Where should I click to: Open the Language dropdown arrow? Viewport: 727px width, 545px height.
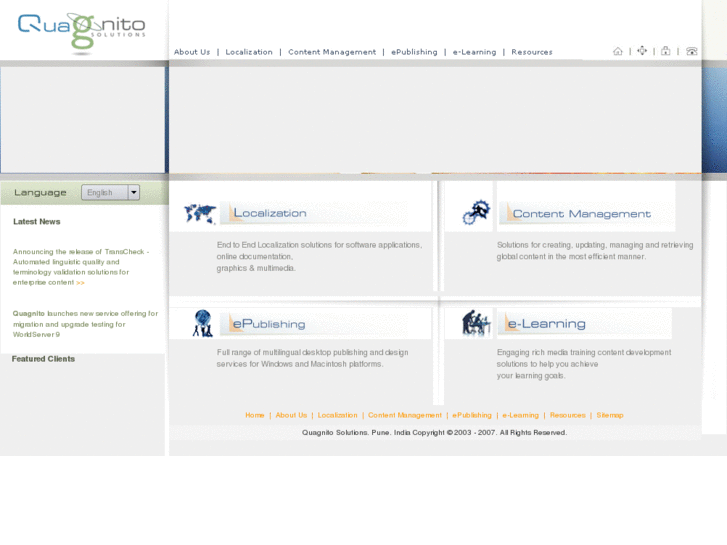tap(134, 192)
